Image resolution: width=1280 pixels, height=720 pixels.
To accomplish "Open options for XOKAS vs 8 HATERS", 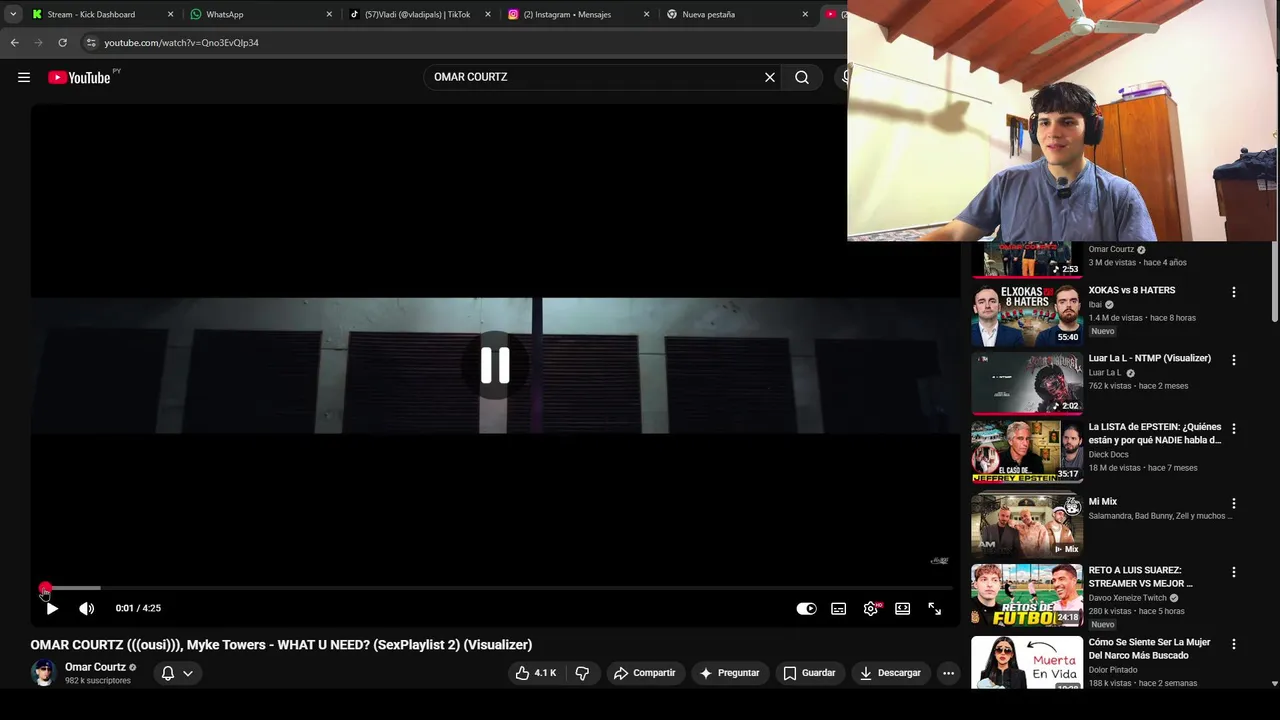I will [1233, 292].
